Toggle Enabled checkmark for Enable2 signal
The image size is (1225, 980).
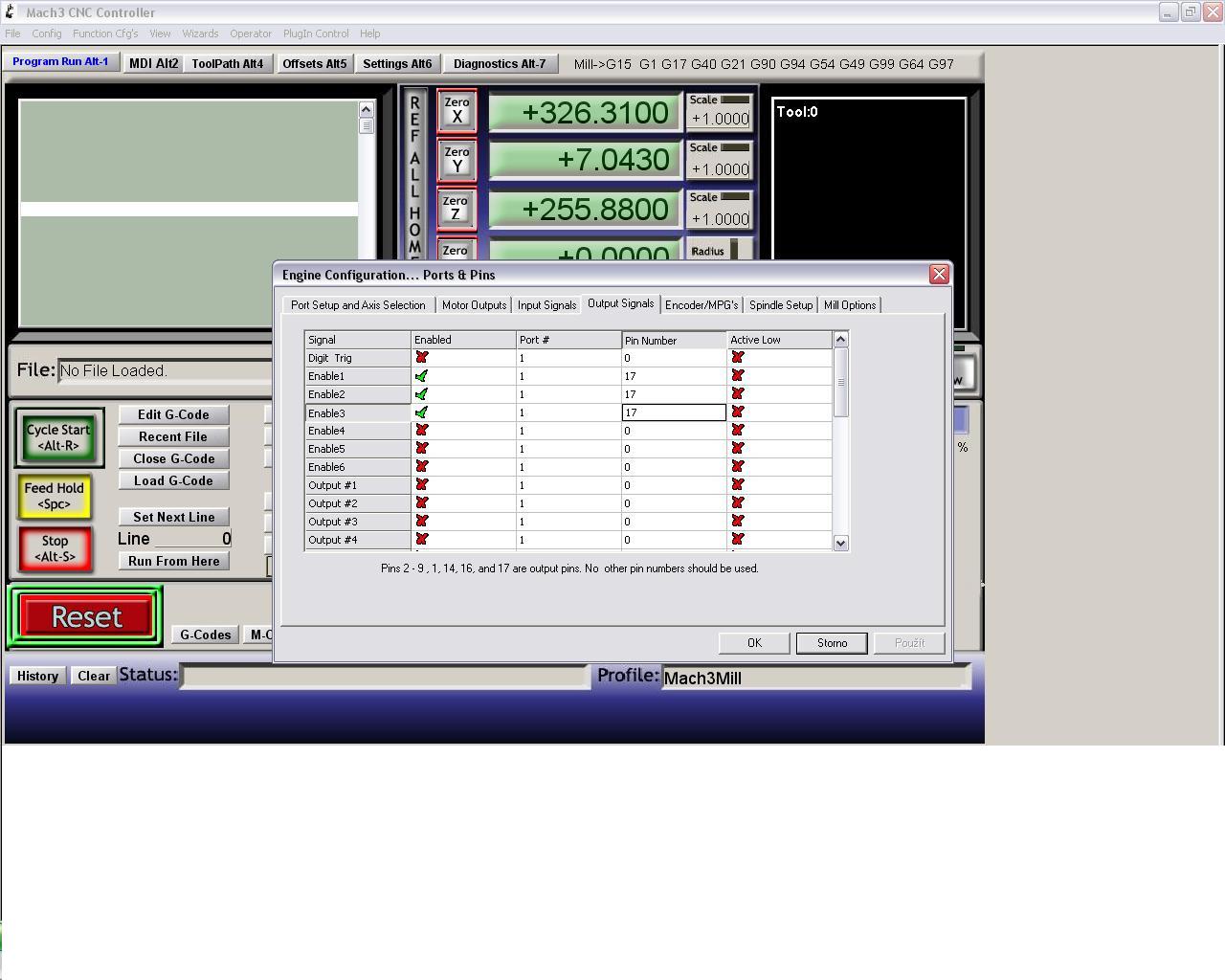[422, 394]
